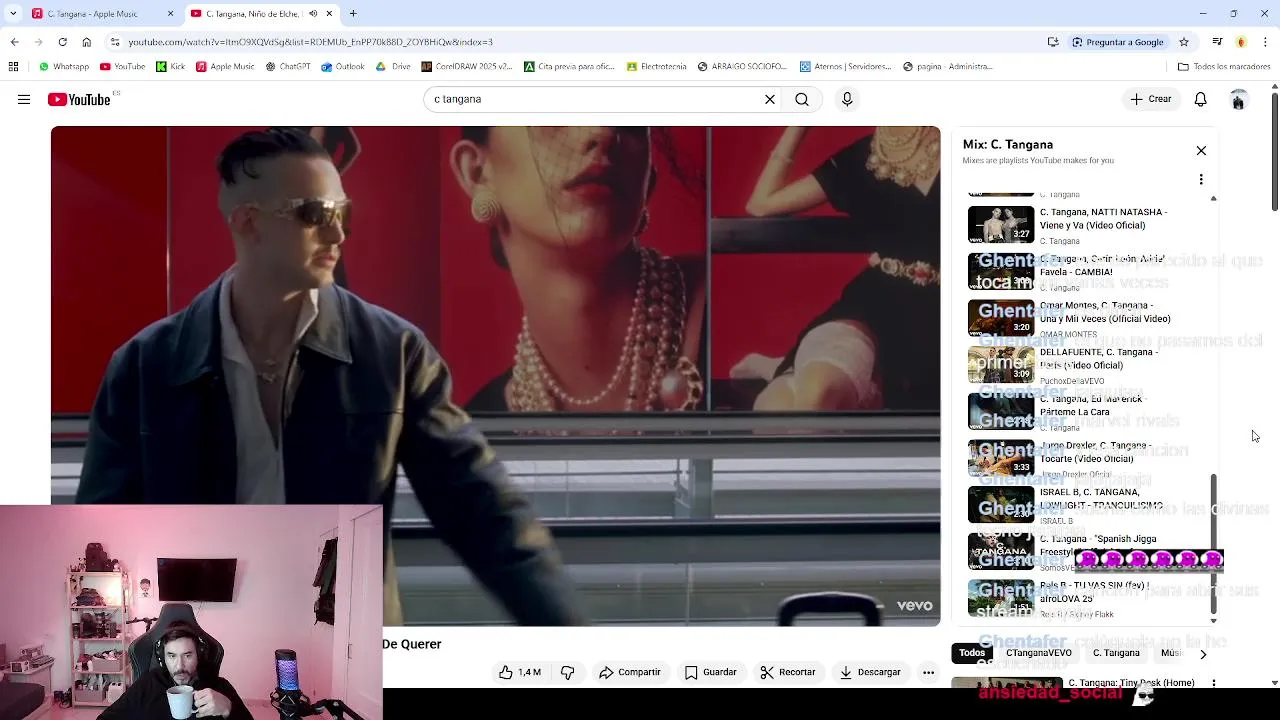Open the apps grid in bookmarks bar
The image size is (1280, 720).
[13, 67]
